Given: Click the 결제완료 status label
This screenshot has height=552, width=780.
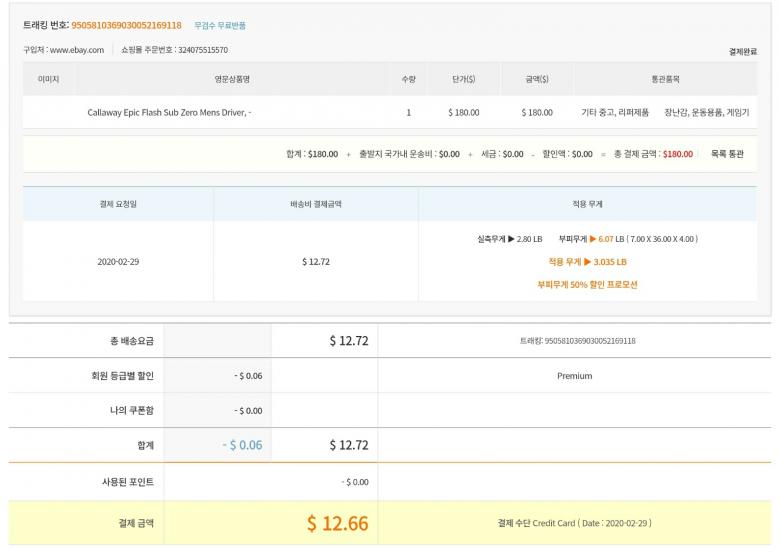Looking at the screenshot, I should tap(743, 51).
